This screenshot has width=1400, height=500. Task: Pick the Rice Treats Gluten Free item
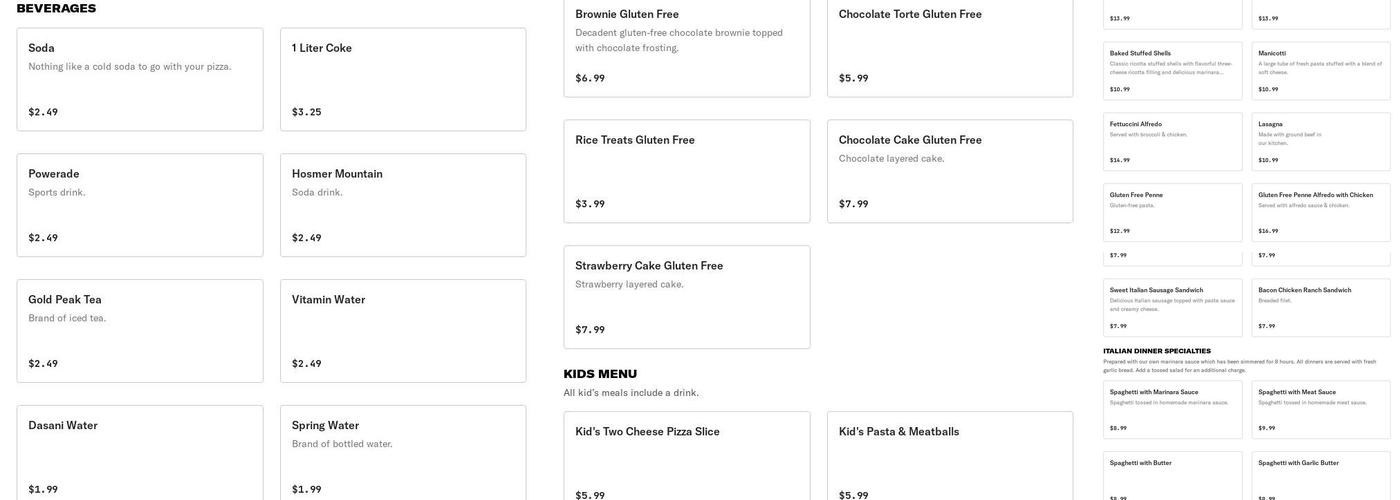pyautogui.click(x=687, y=171)
